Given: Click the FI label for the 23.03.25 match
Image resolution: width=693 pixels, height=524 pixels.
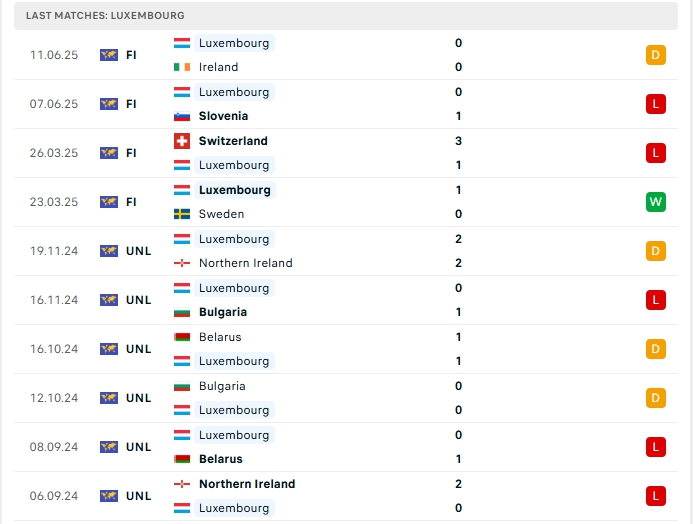Looking at the screenshot, I should click(x=131, y=202).
